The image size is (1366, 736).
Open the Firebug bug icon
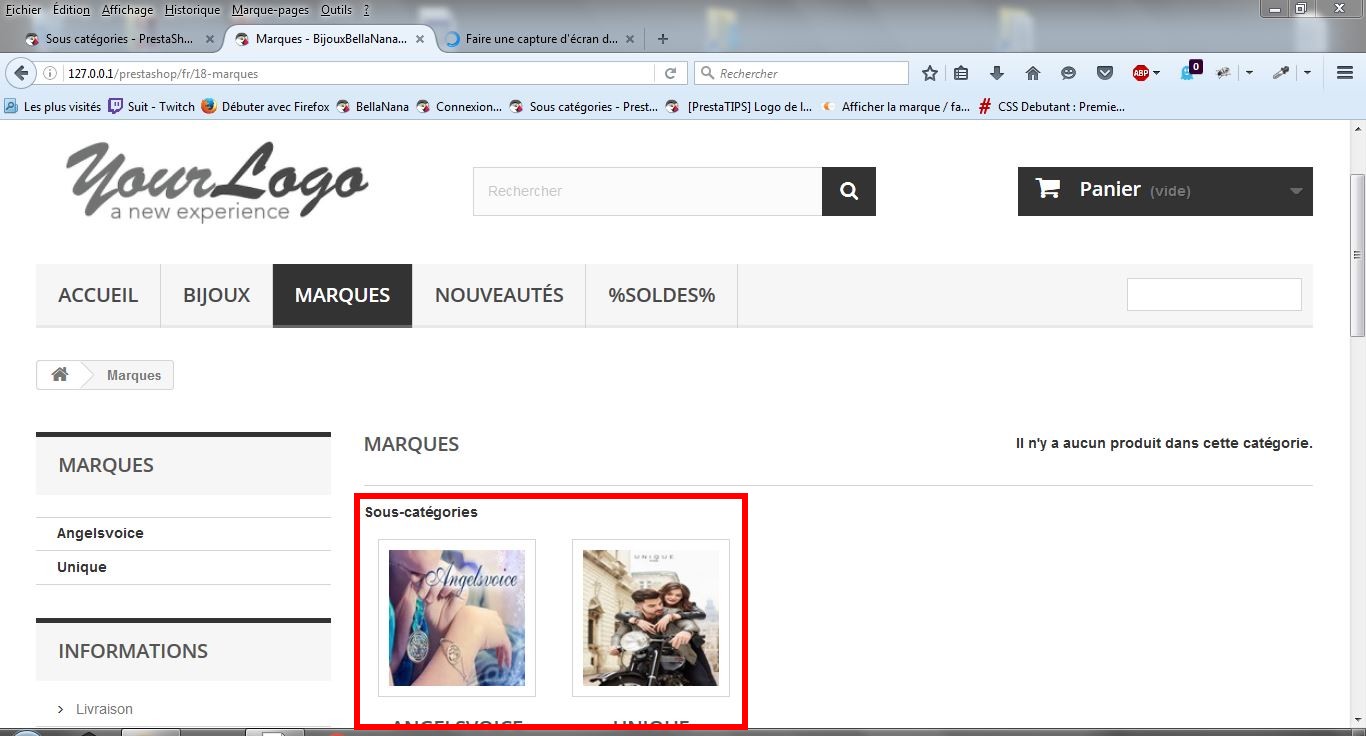(x=1223, y=73)
